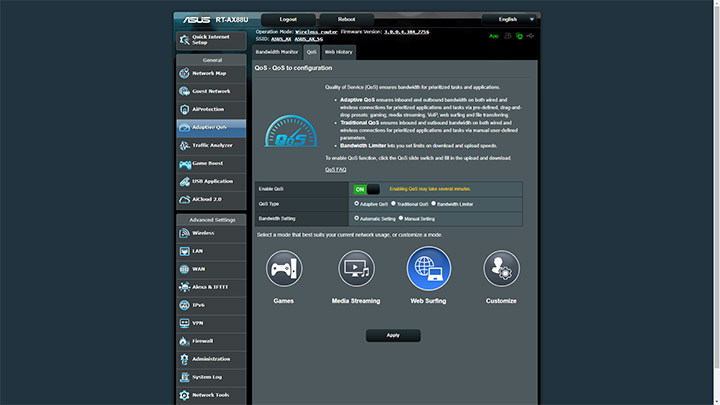
Task: Open System Log icon
Action: click(185, 377)
